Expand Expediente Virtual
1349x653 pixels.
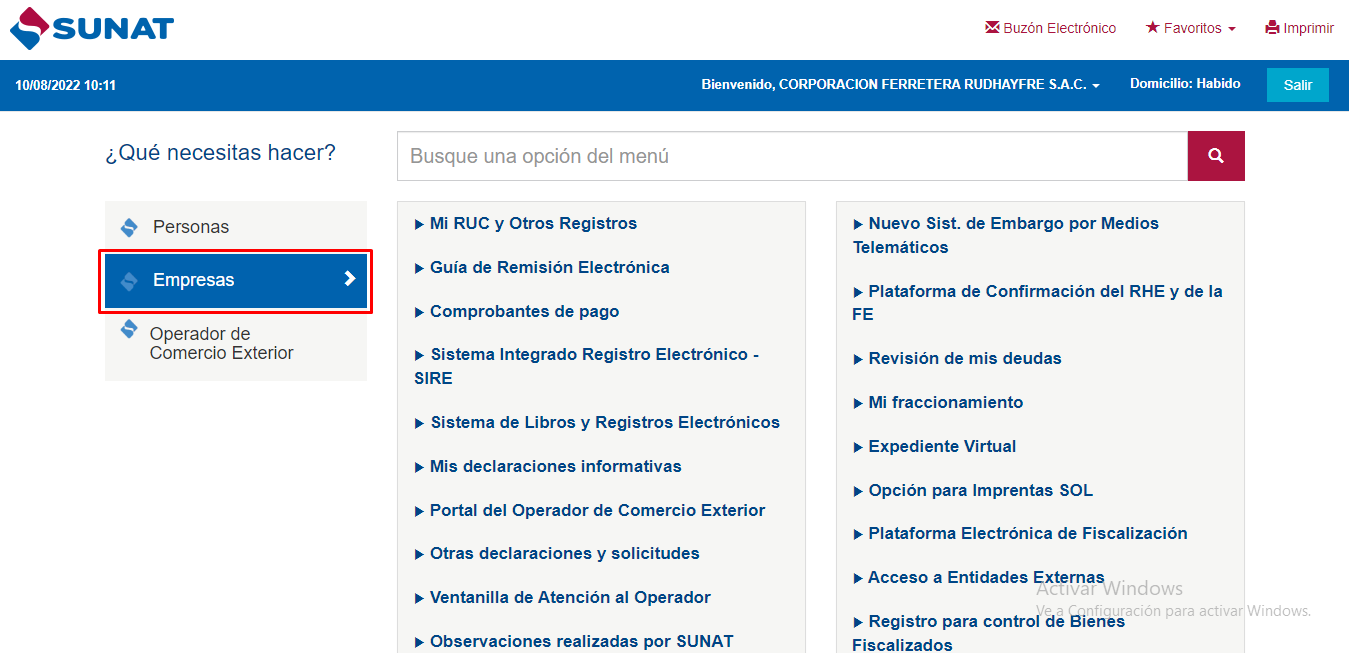[934, 447]
